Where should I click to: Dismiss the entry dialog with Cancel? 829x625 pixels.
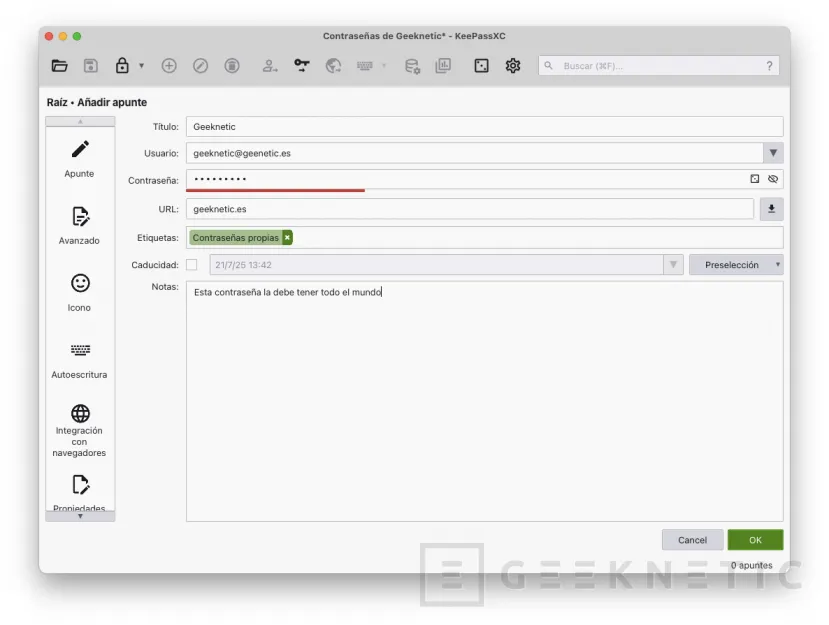pyautogui.click(x=692, y=539)
